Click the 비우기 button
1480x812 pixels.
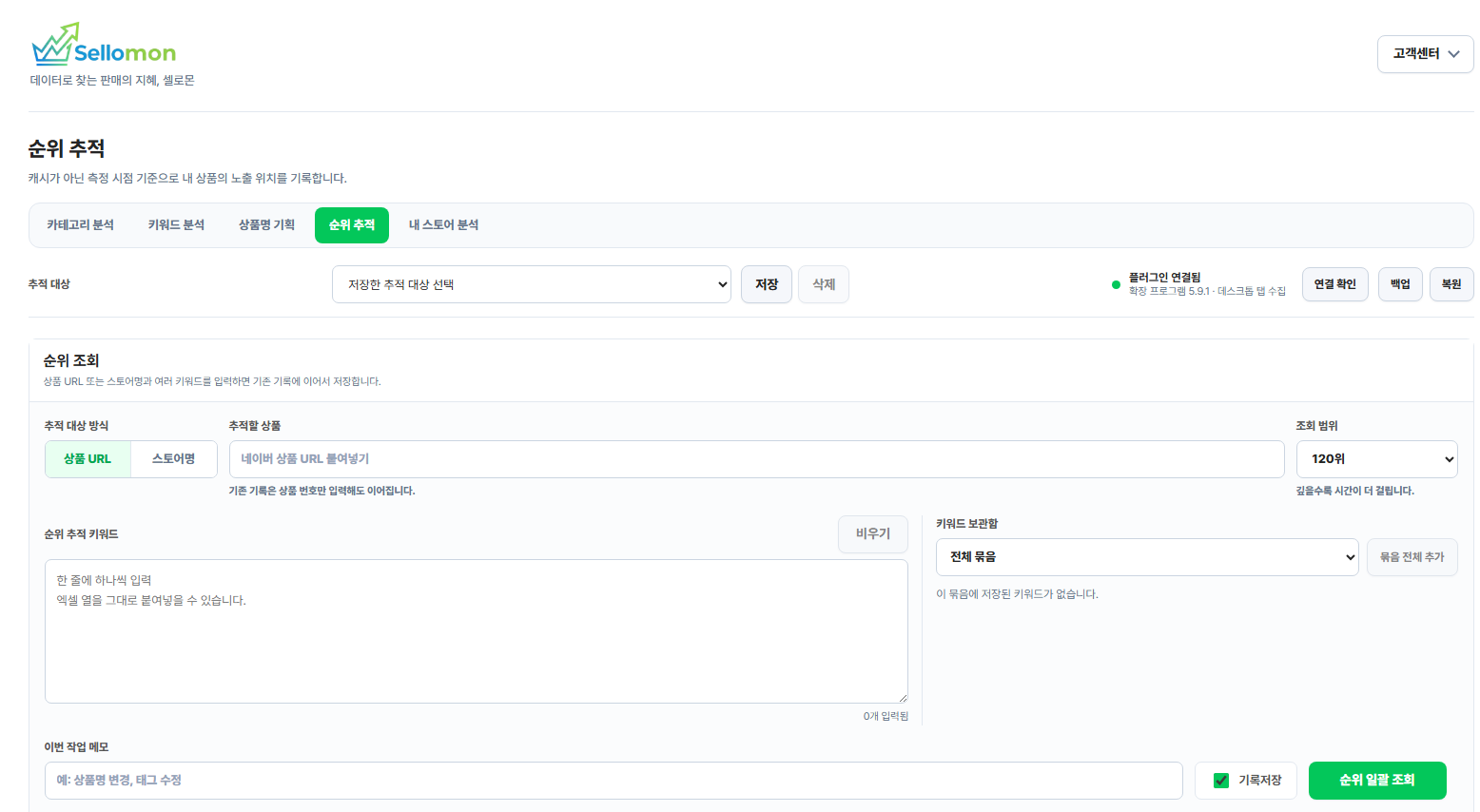(x=873, y=534)
